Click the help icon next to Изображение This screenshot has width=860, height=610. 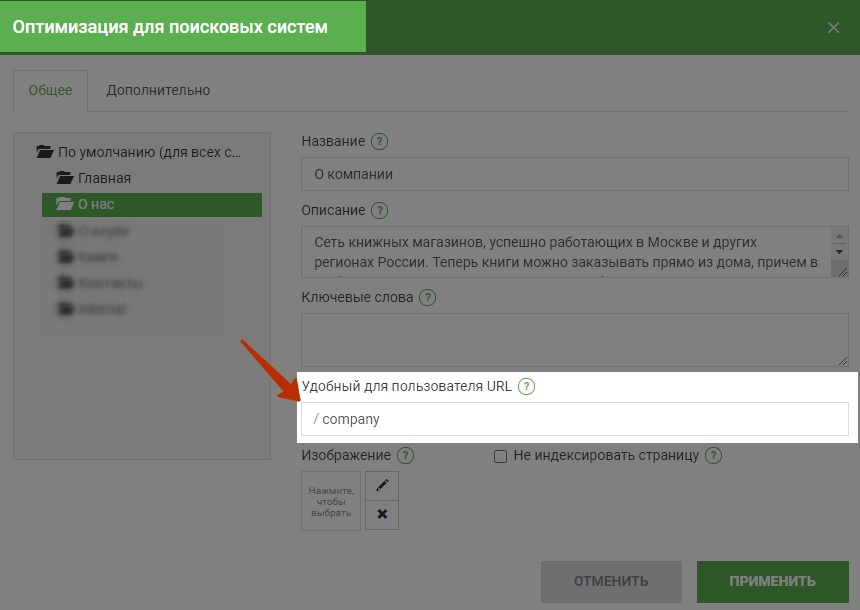click(405, 455)
